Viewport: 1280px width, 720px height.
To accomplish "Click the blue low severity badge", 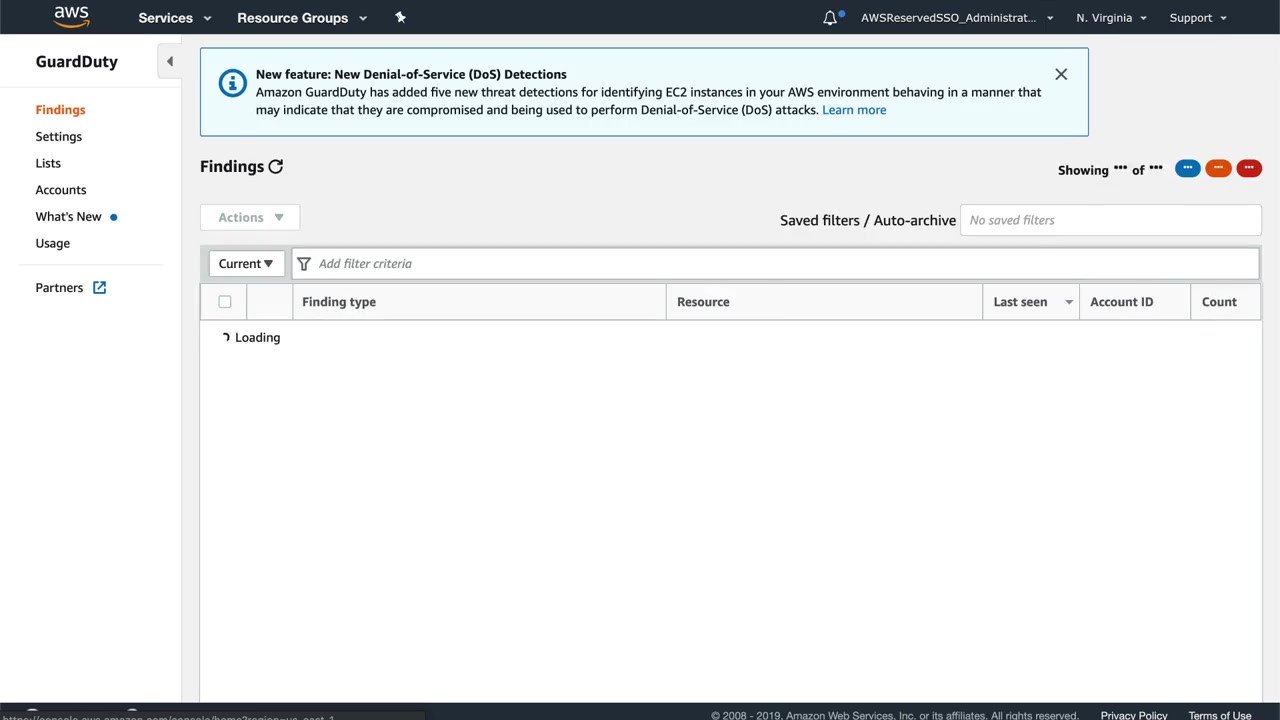I will [1187, 168].
